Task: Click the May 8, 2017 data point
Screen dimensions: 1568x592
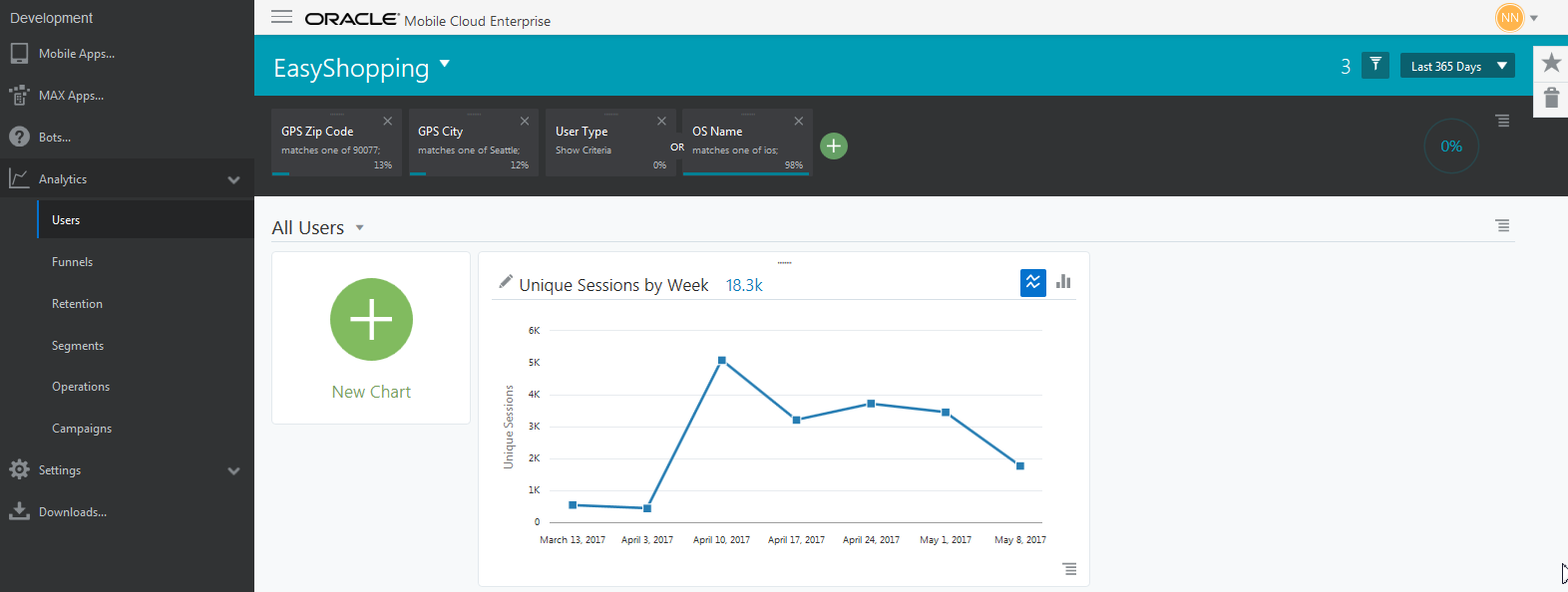Action: click(x=1019, y=465)
